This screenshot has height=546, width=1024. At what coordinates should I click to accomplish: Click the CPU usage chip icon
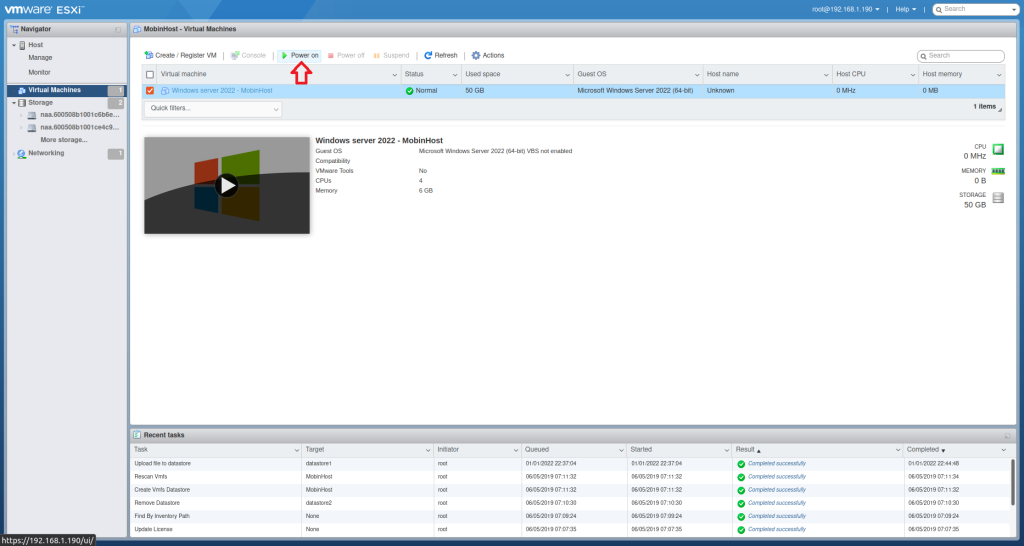[x=998, y=150]
